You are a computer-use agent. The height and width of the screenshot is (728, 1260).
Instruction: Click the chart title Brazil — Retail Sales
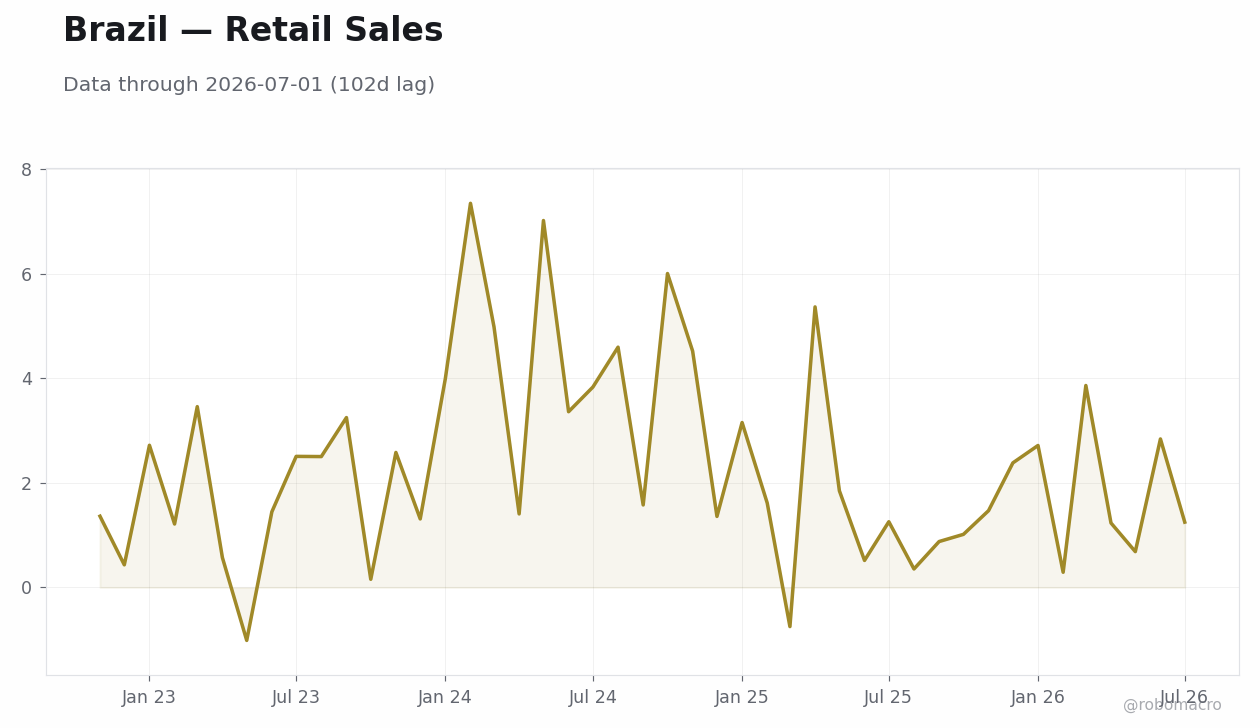[253, 31]
